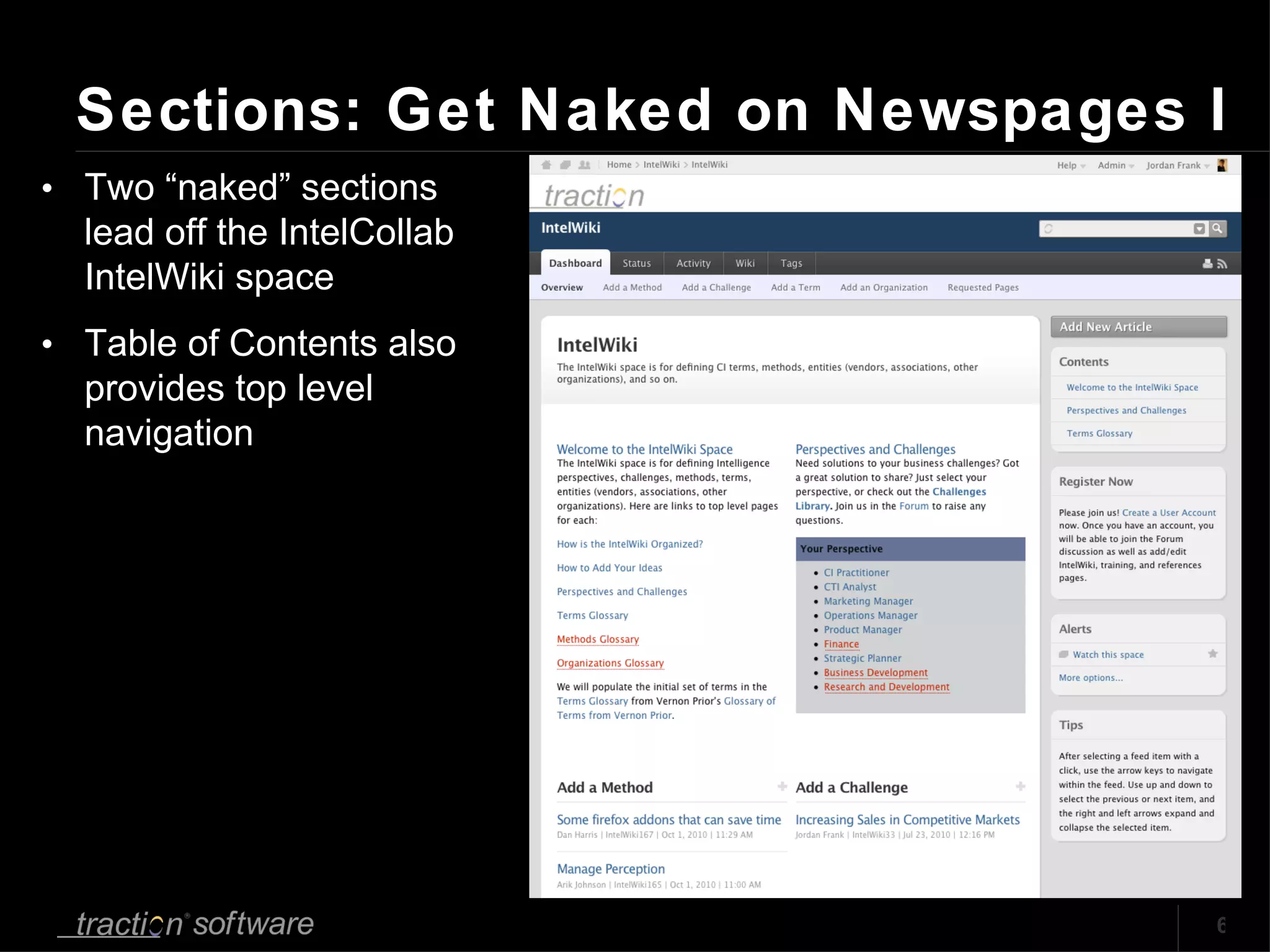Open the Help dropdown menu

point(1071,165)
